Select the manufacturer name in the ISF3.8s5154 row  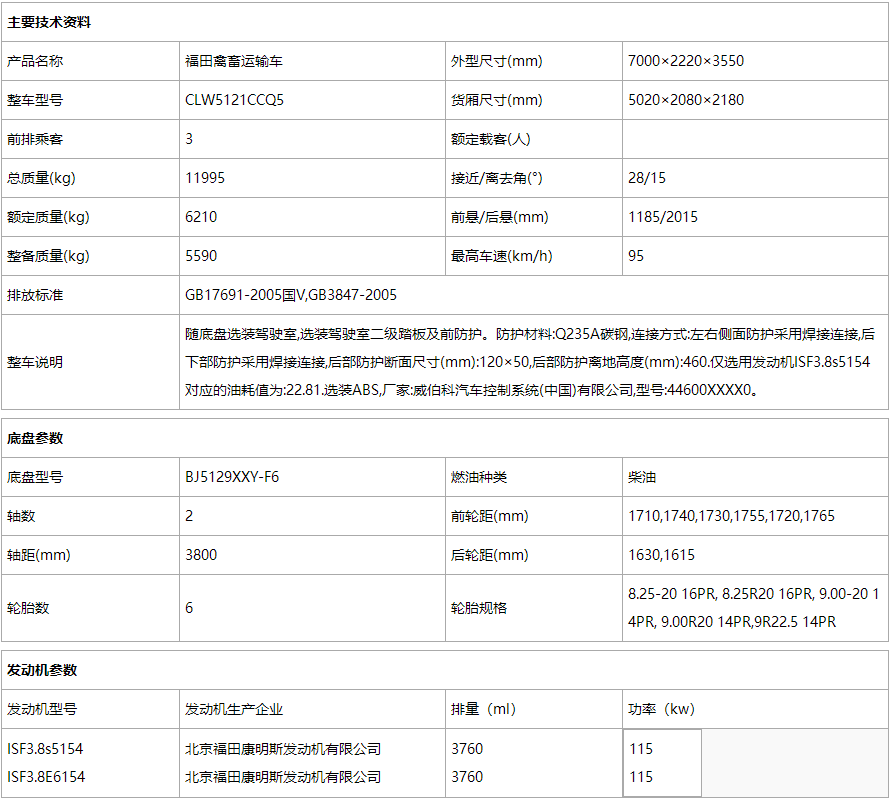click(x=283, y=749)
